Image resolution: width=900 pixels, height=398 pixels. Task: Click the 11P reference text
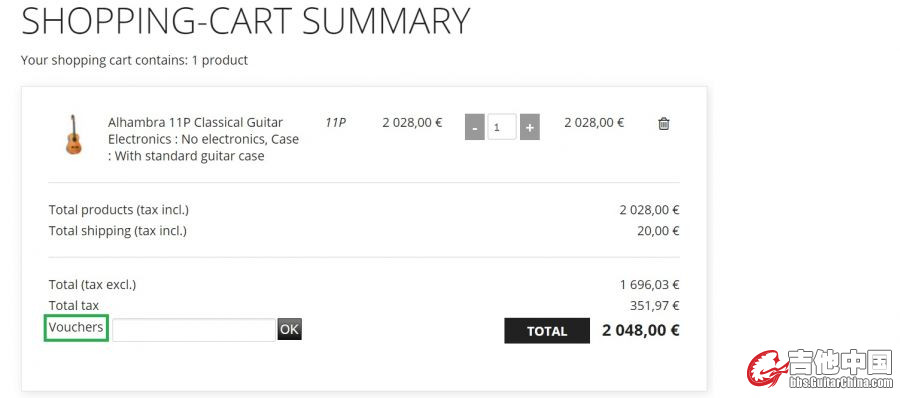coord(335,122)
